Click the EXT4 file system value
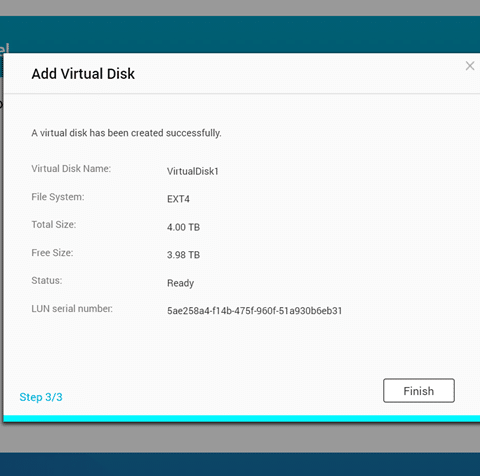The width and height of the screenshot is (480, 476). (x=178, y=199)
